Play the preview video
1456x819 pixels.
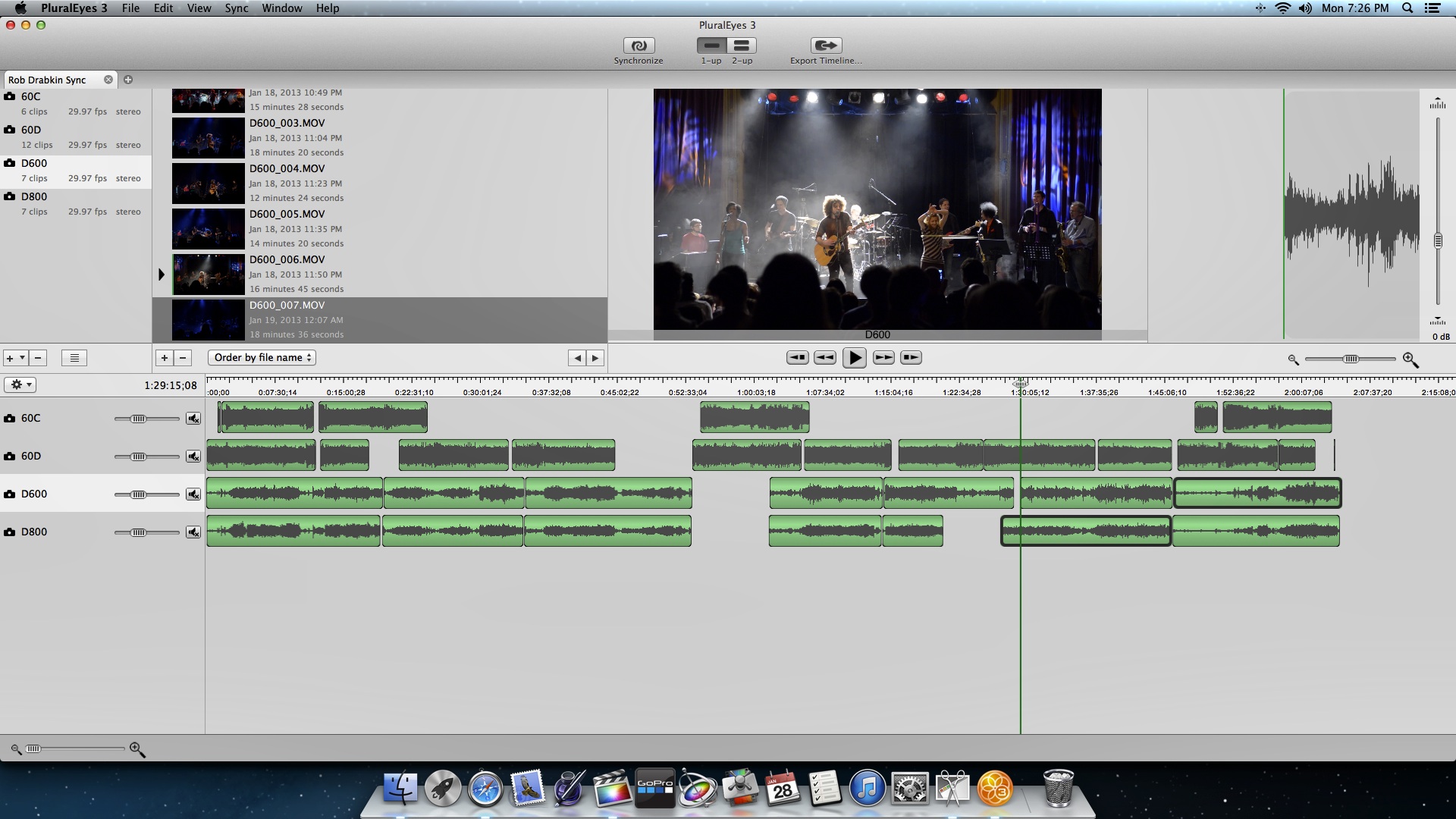(x=855, y=358)
